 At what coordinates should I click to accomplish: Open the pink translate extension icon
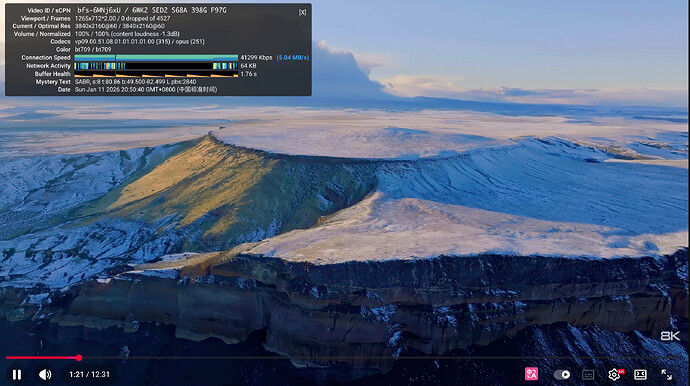[x=532, y=374]
